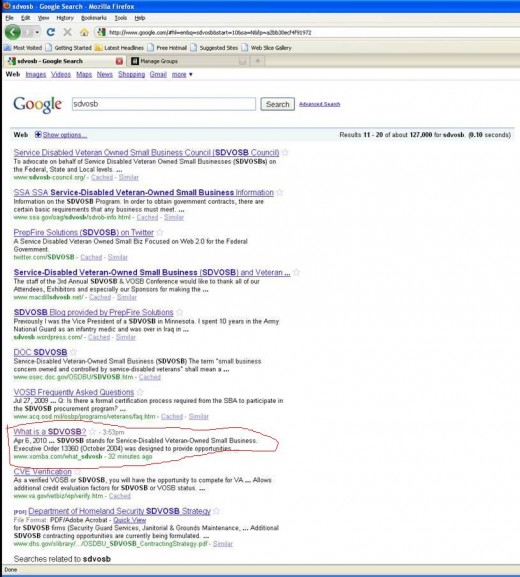Open the Bookmarks menu
Viewport: 520px width, 577px height.
pos(94,18)
